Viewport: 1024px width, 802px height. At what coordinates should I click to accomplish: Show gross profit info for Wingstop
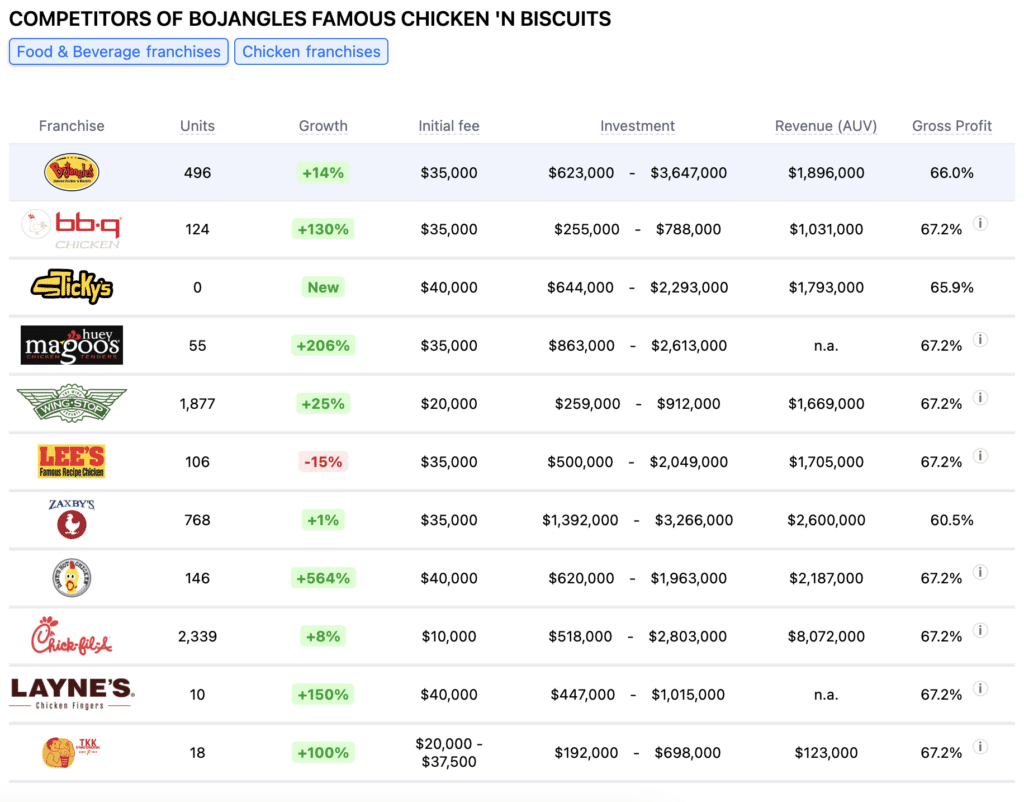pos(980,398)
